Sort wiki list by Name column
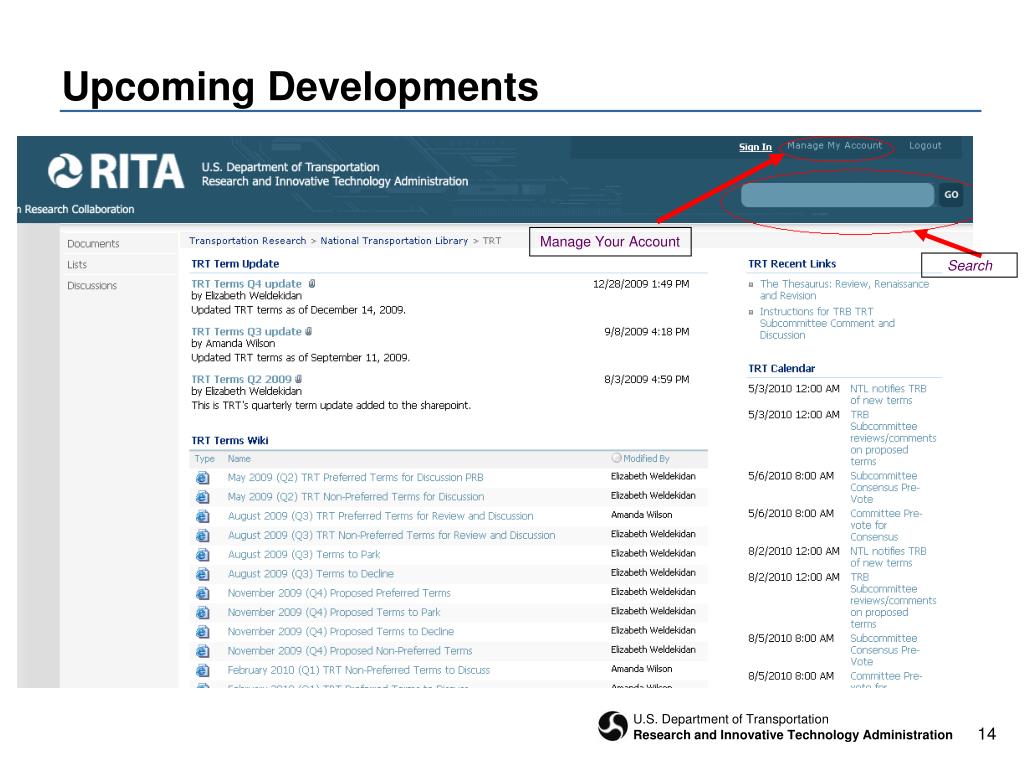The image size is (1024, 768). coord(239,458)
